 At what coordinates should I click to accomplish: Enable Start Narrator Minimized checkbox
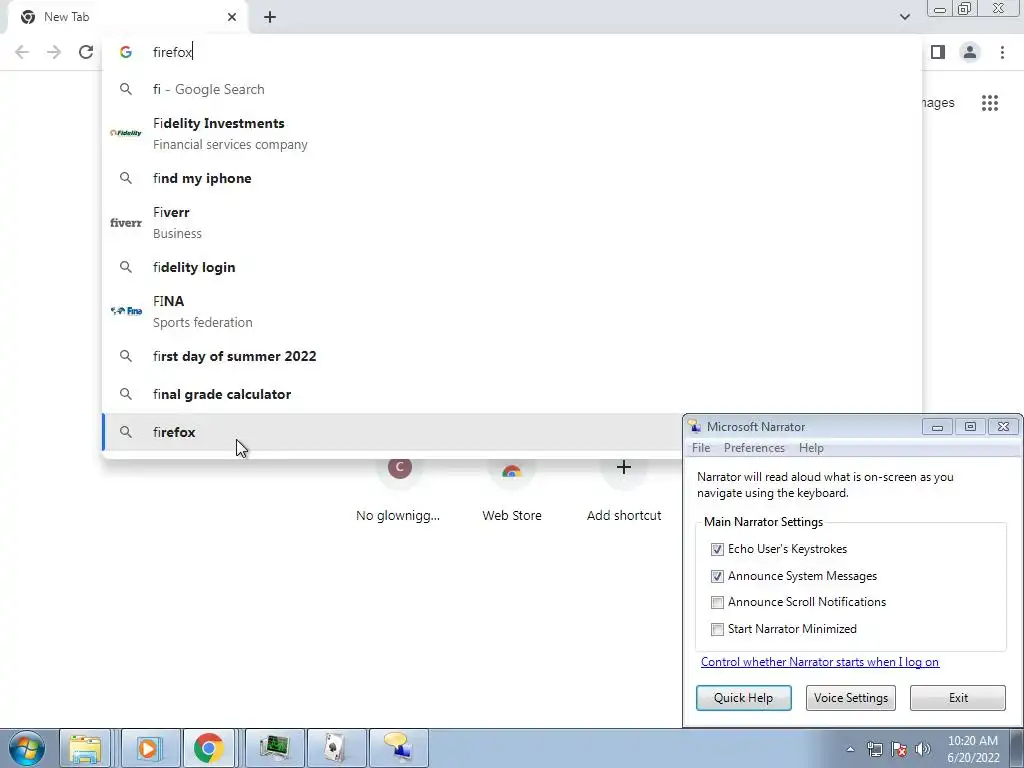click(717, 630)
